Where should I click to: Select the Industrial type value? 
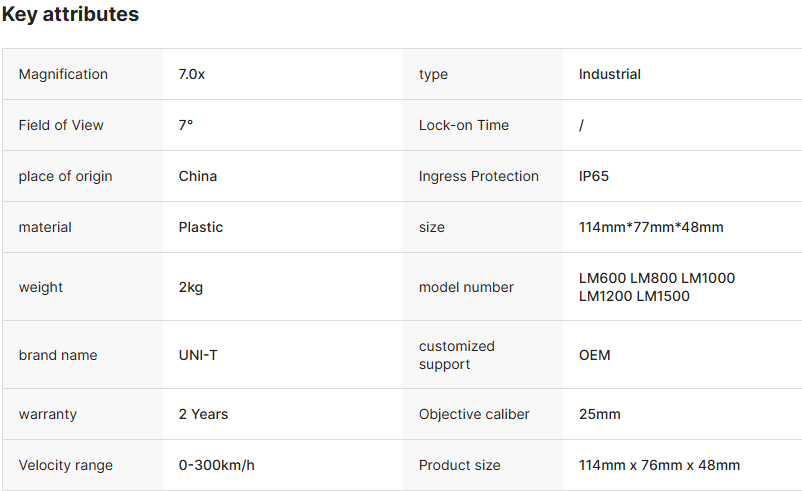point(610,74)
